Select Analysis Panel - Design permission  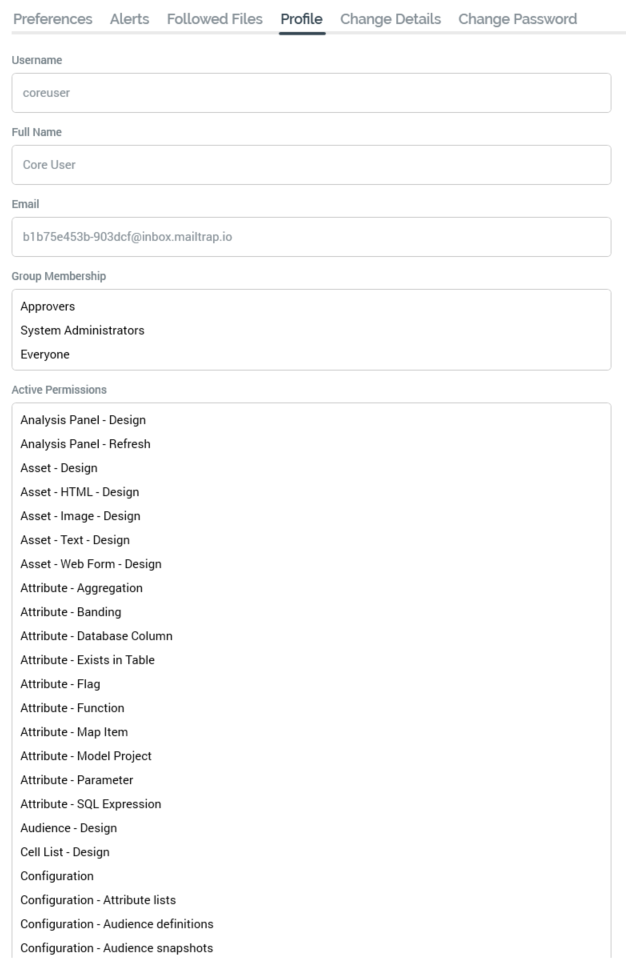[83, 420]
